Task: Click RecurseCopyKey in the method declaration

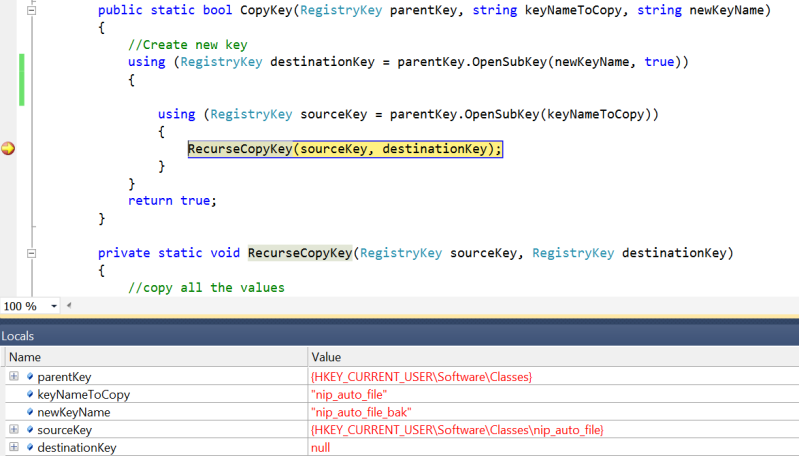Action: click(300, 253)
